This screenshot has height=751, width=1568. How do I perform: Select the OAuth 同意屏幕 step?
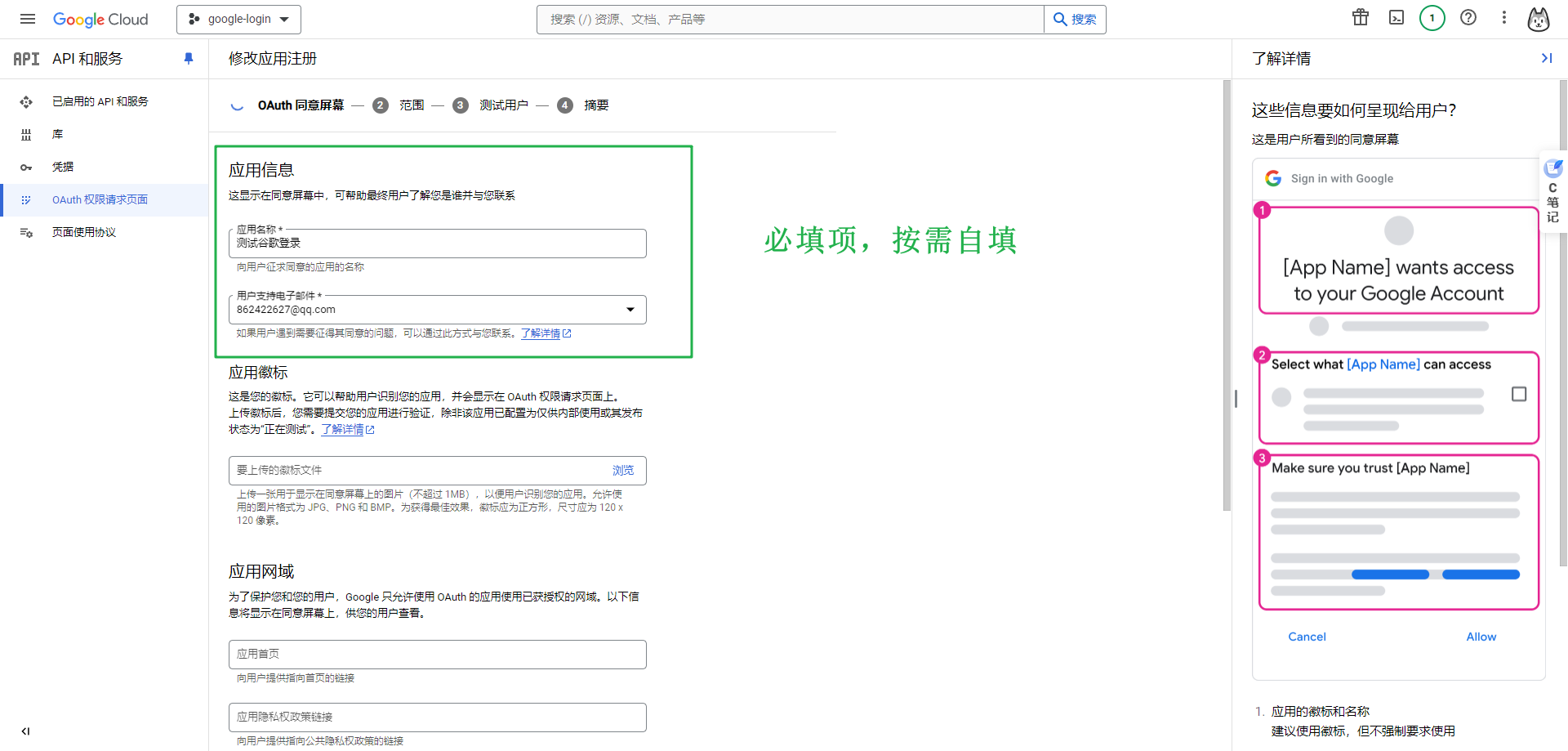pos(301,105)
